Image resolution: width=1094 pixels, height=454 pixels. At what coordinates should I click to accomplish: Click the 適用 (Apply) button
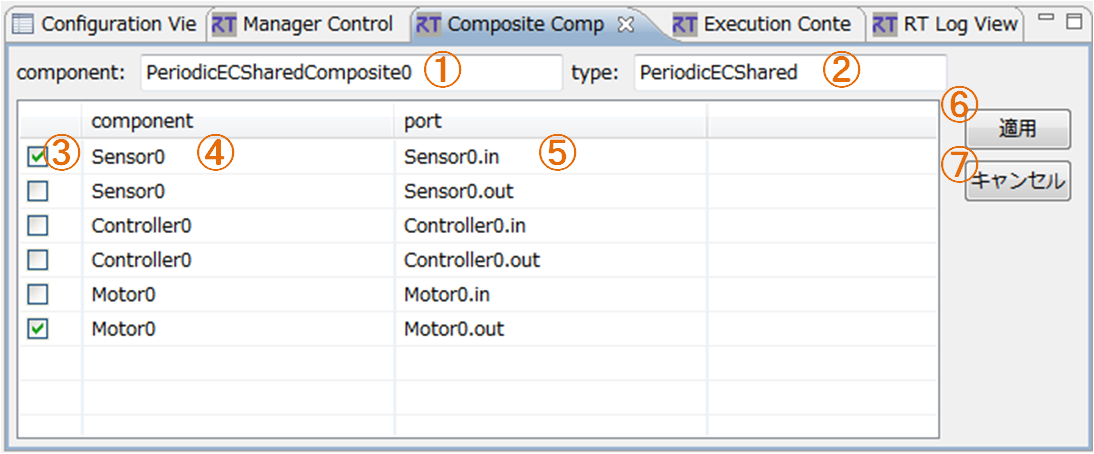click(x=1017, y=129)
